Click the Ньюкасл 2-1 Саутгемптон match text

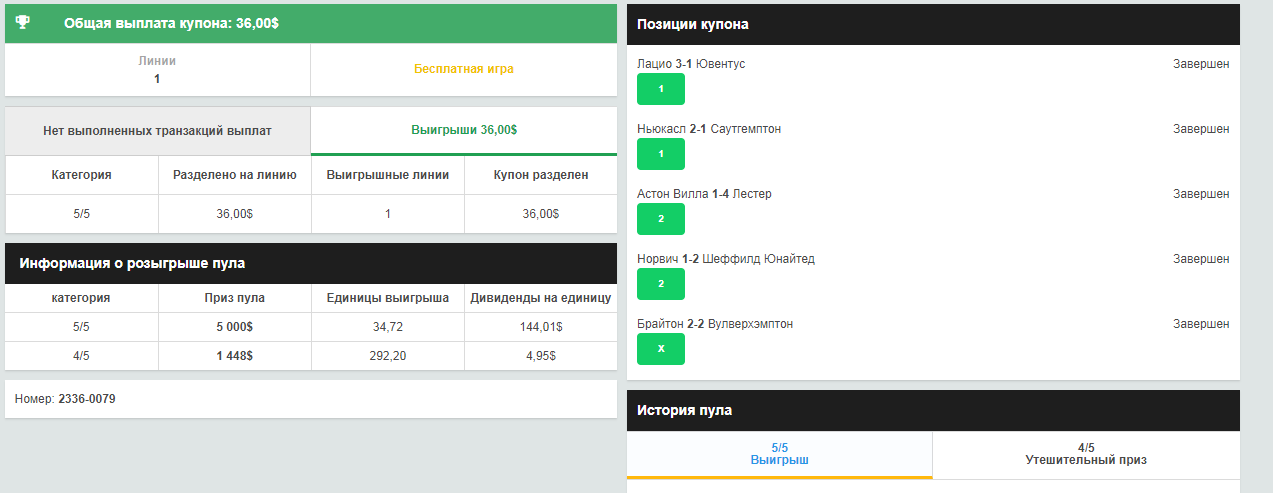(x=709, y=129)
